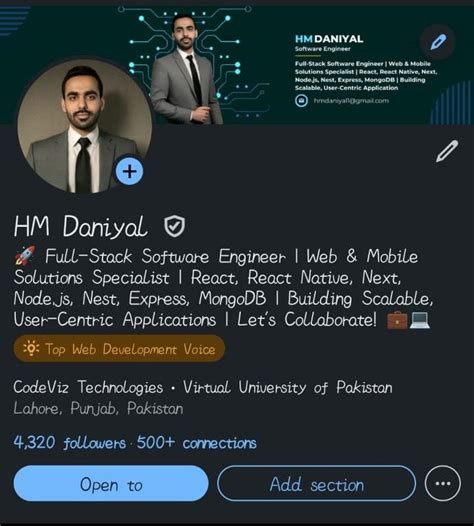Click the rocket emoji in headline
474x526 pixels.
[x=25, y=256]
